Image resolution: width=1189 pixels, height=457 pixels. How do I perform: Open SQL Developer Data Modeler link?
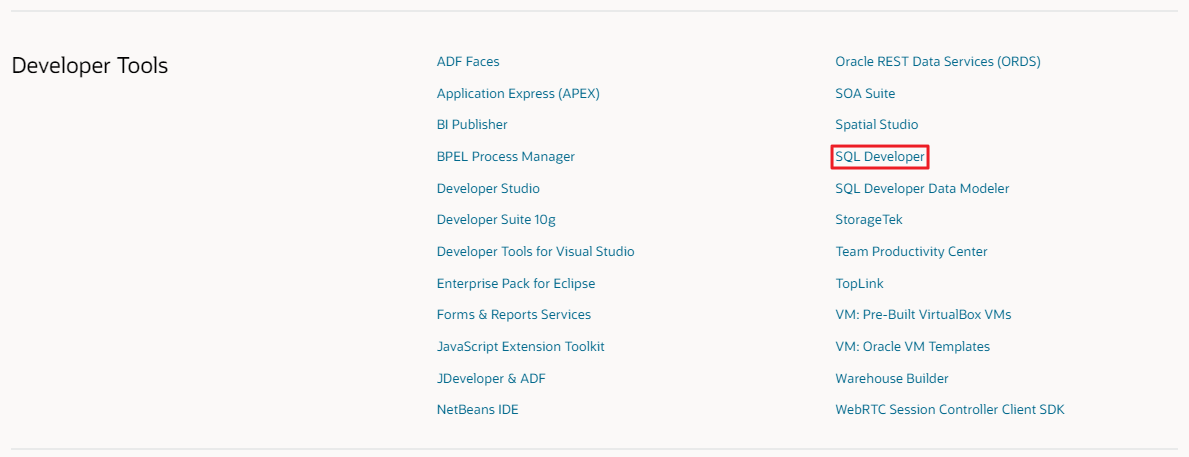(922, 188)
